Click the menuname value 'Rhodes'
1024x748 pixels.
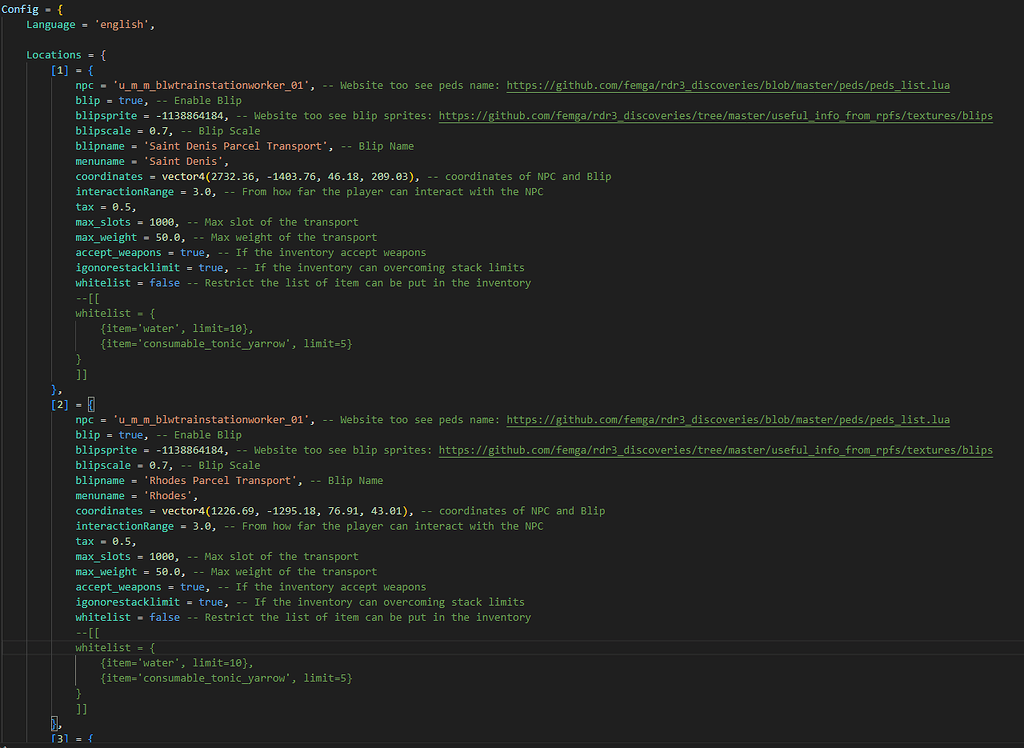(170, 495)
